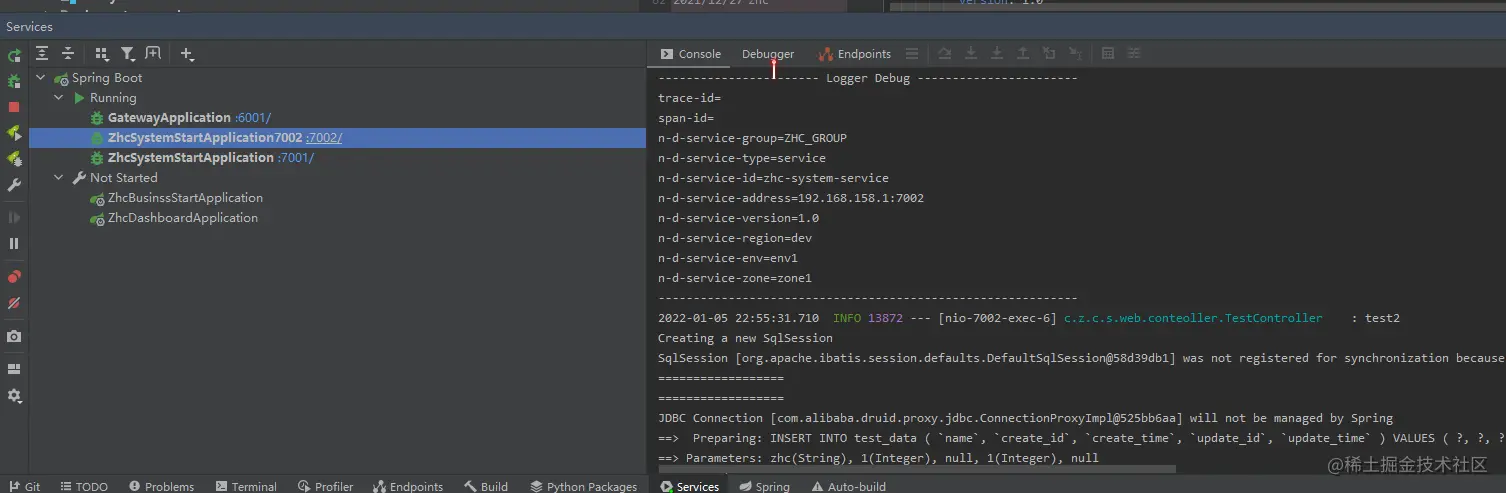
Task: Open the Spring tool window
Action: click(765, 486)
